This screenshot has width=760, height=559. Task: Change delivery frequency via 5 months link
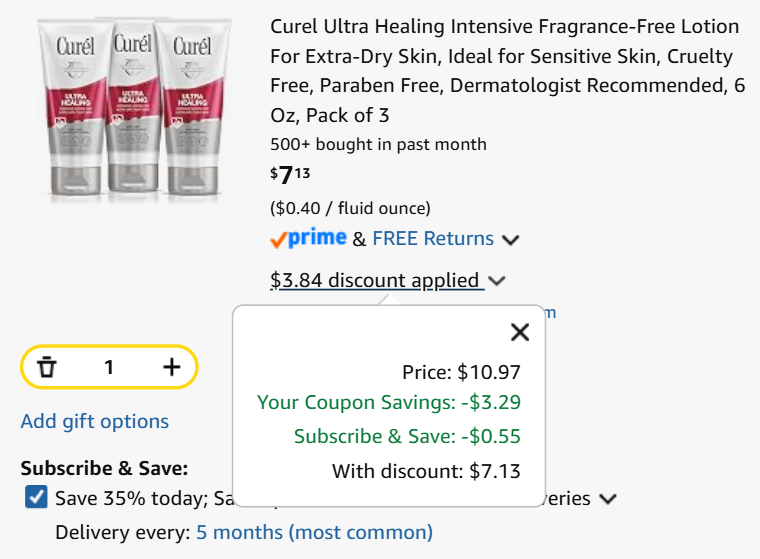314,532
